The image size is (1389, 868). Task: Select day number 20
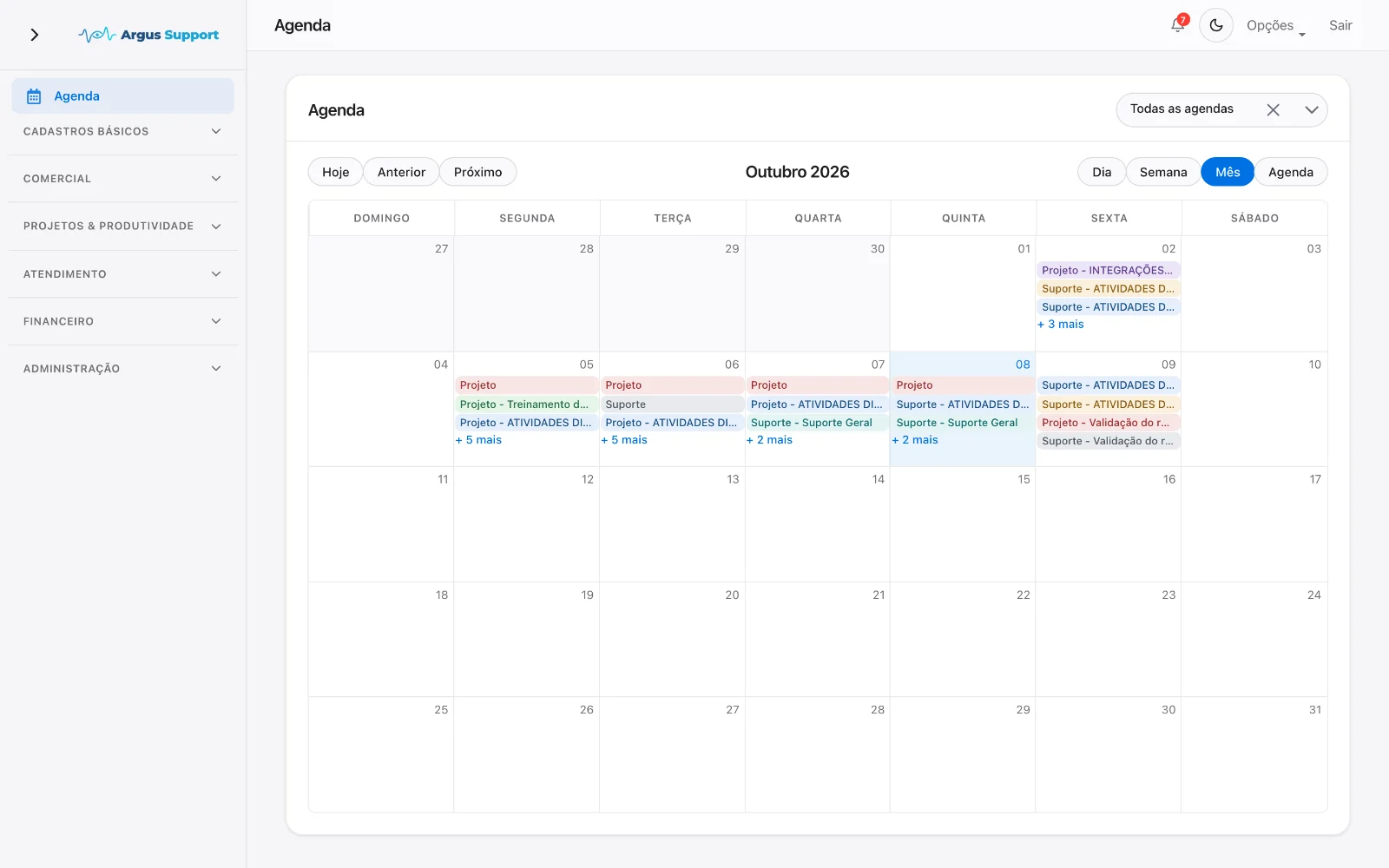732,595
